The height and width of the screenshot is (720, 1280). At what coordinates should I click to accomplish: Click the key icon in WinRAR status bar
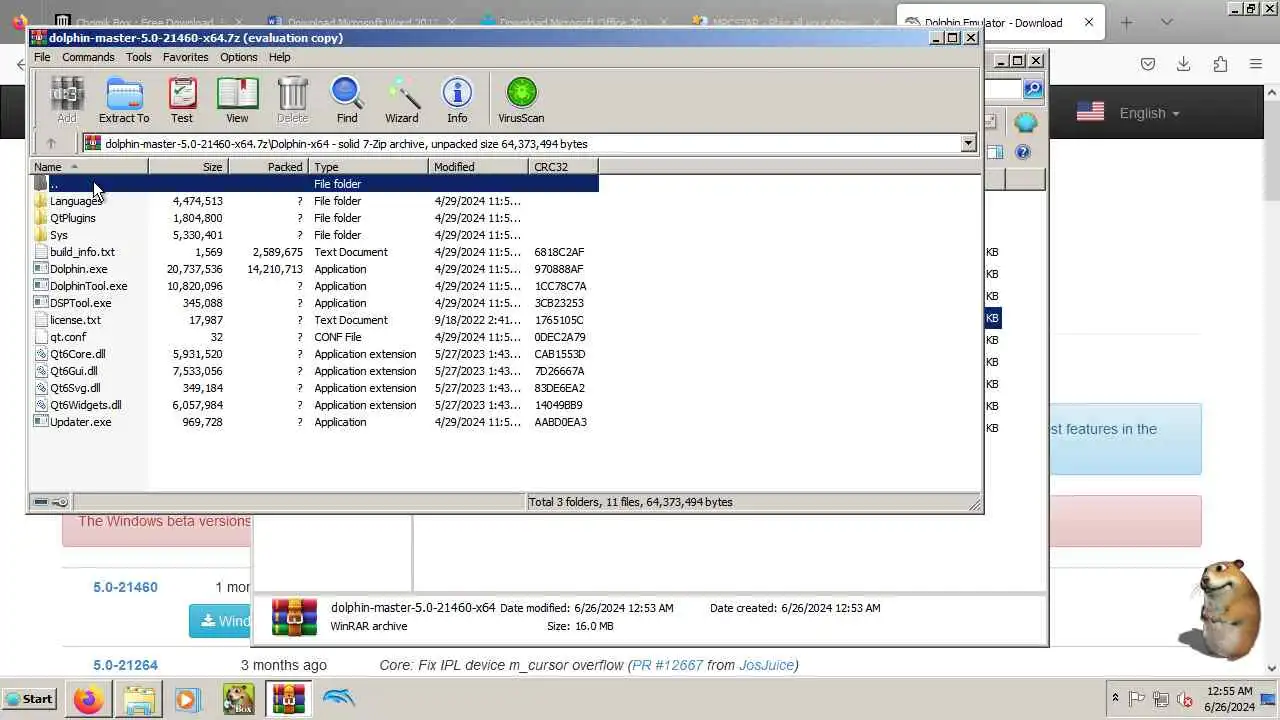59,502
